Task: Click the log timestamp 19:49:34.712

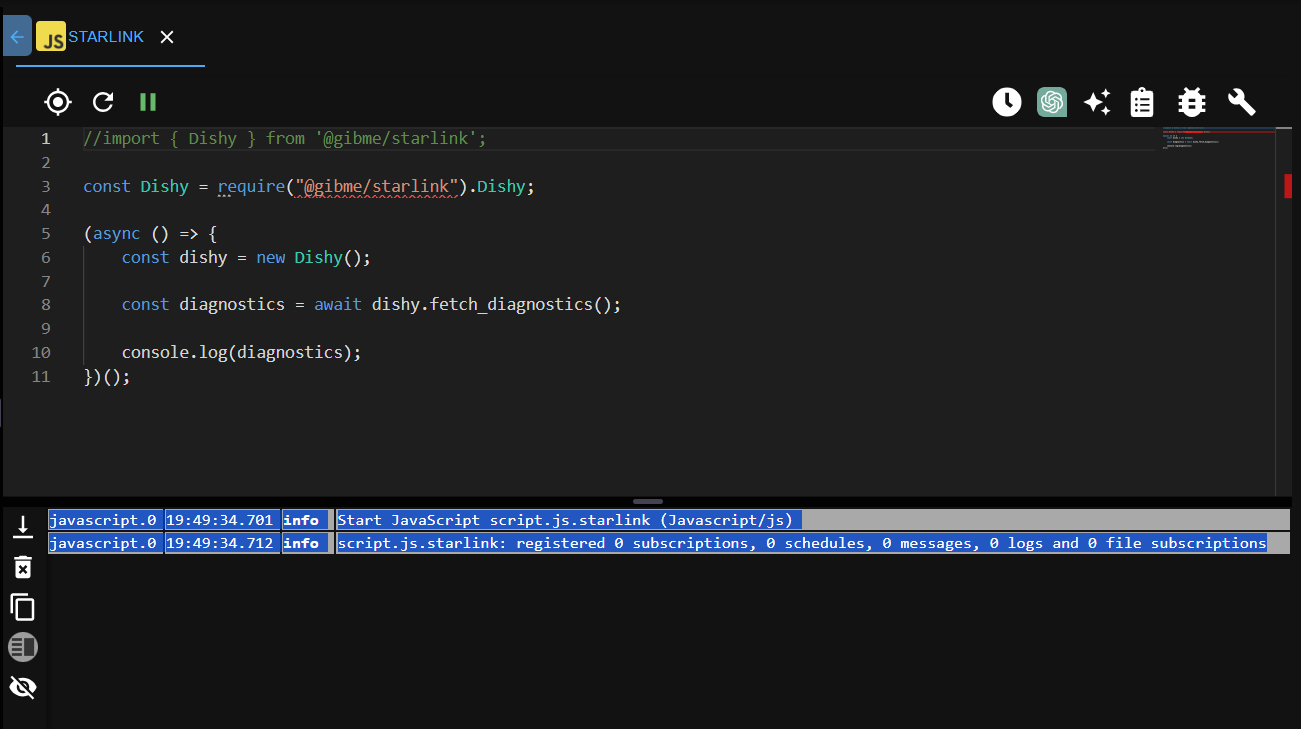Action: [x=219, y=543]
